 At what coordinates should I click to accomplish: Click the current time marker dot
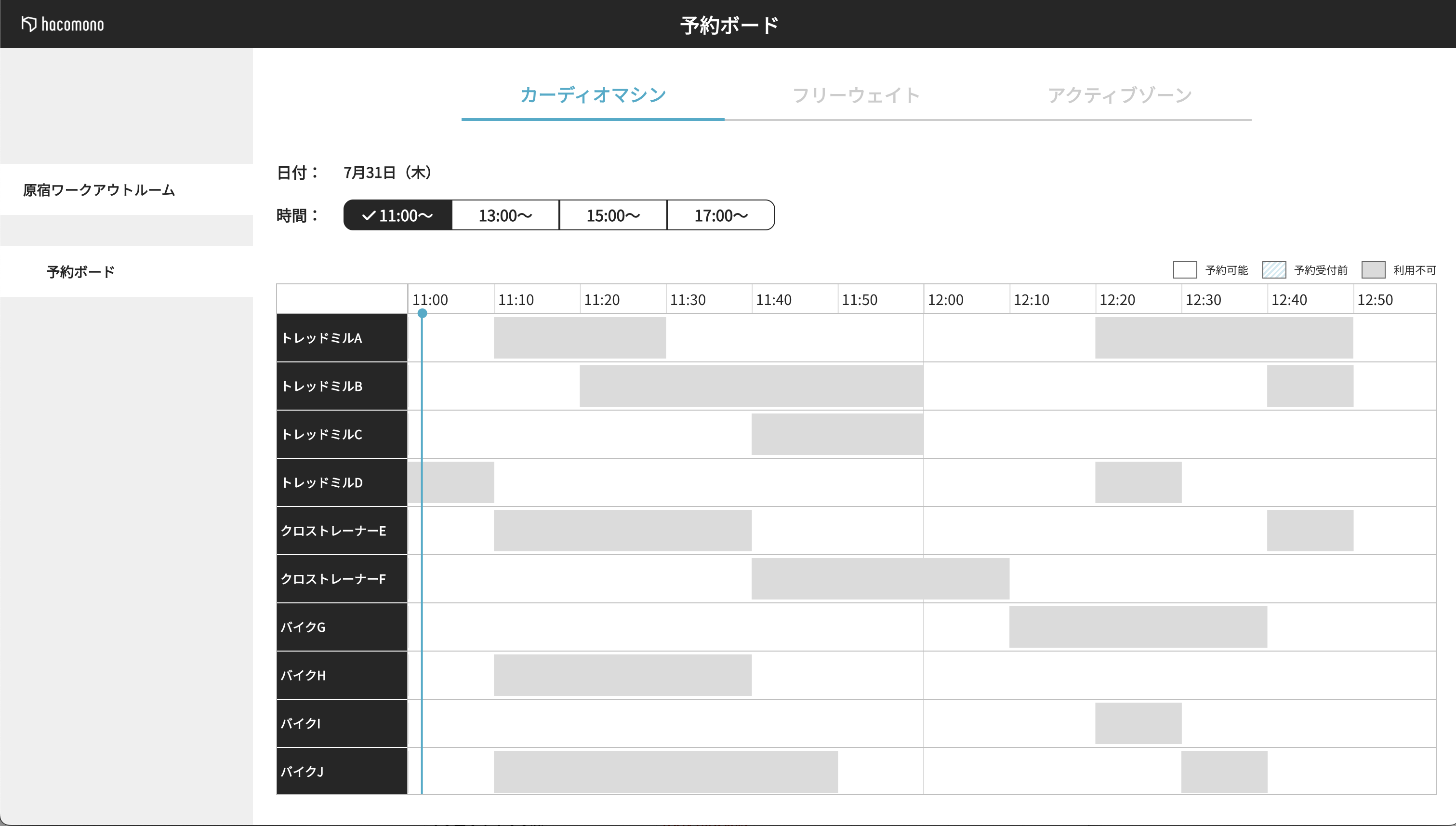tap(422, 313)
